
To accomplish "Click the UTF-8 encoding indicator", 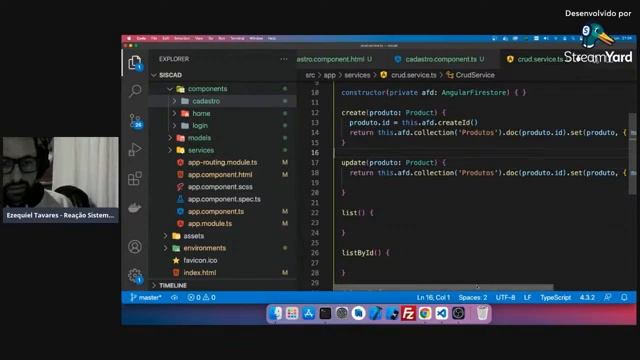I will pos(505,298).
